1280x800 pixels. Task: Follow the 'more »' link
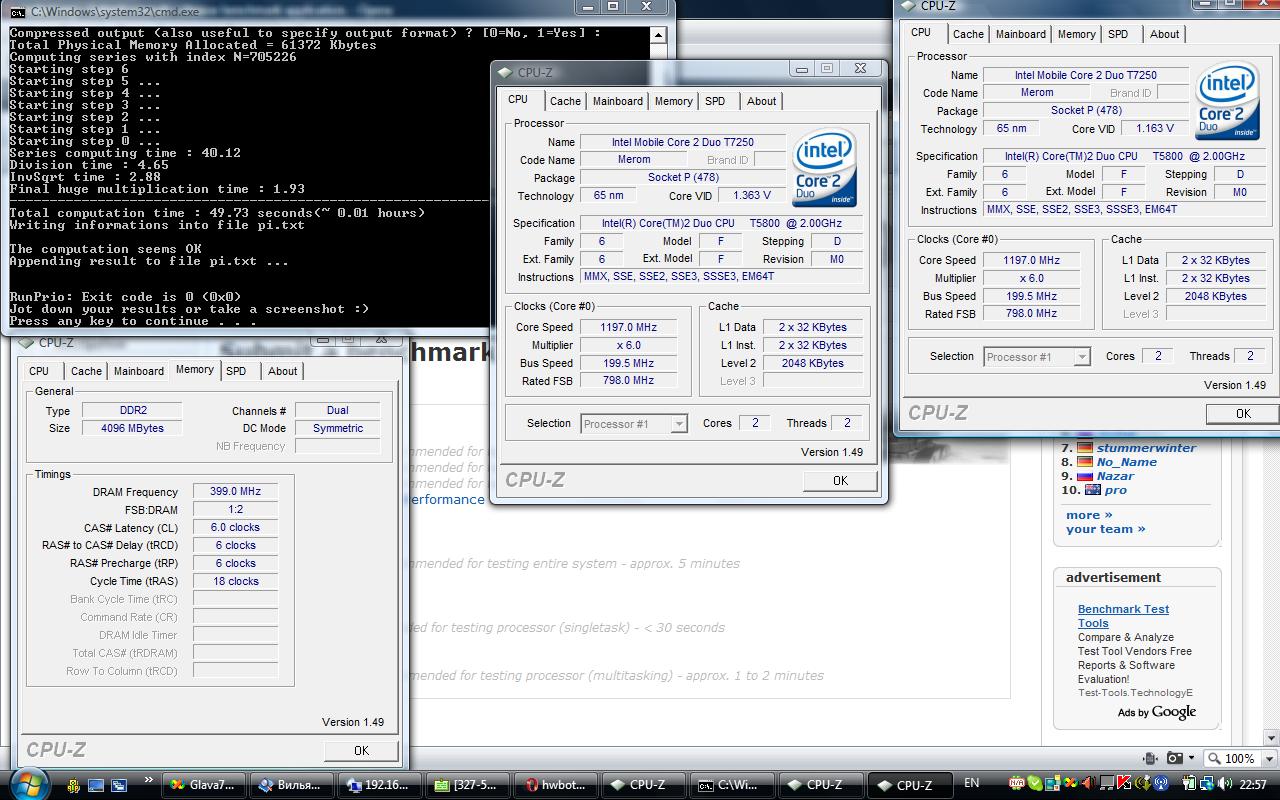click(1089, 515)
